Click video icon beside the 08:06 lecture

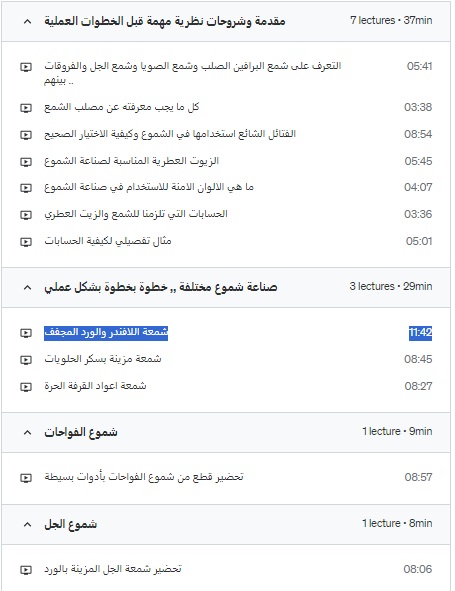tap(26, 570)
